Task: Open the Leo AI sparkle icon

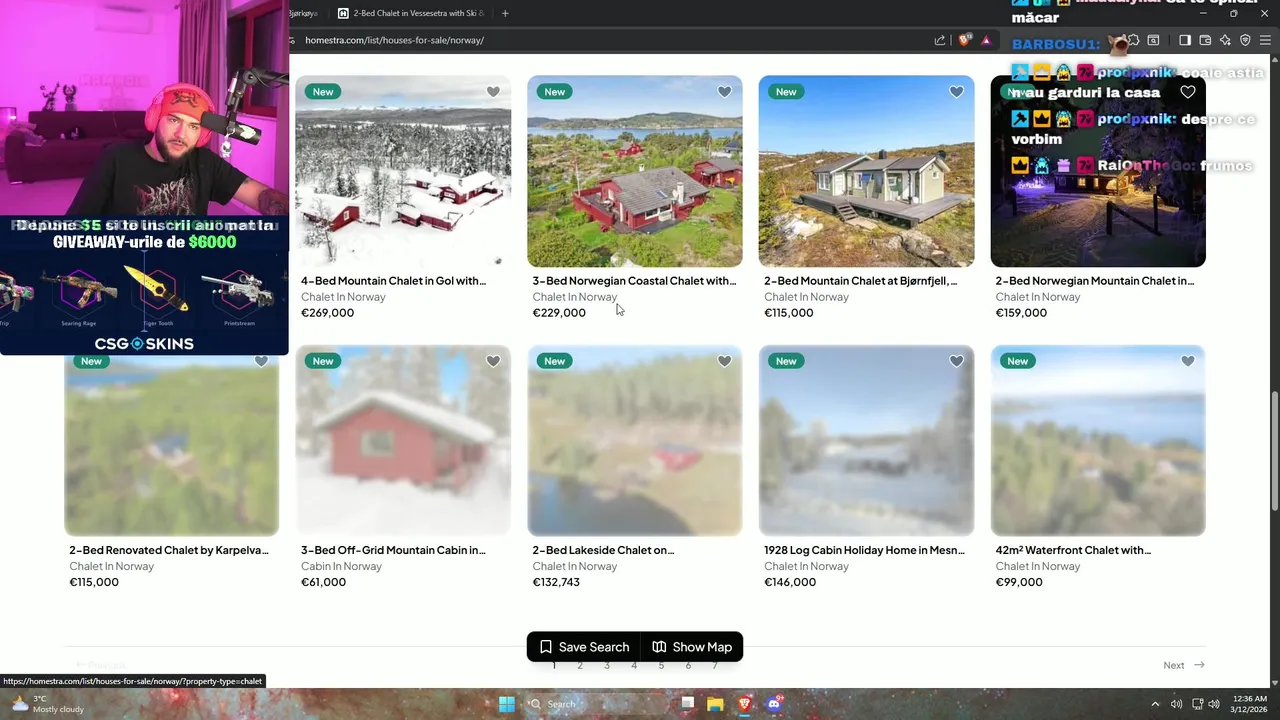Action: (1226, 40)
